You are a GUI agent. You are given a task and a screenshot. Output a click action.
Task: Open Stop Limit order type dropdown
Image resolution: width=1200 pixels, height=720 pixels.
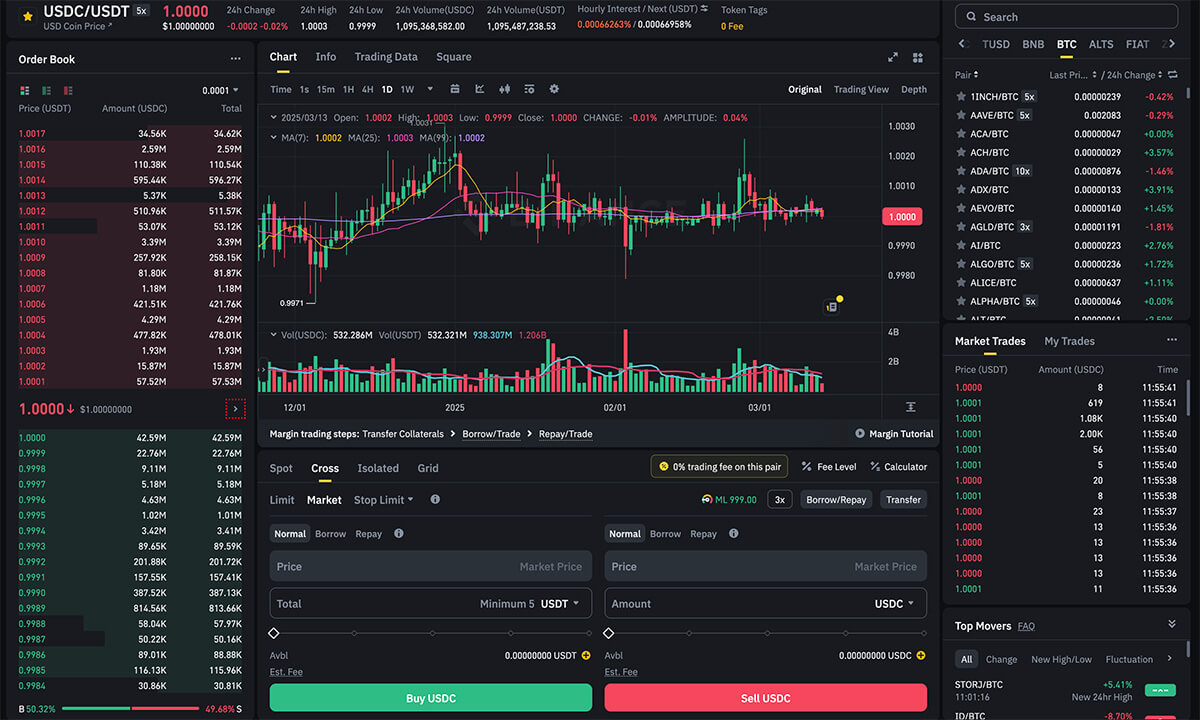(x=383, y=500)
